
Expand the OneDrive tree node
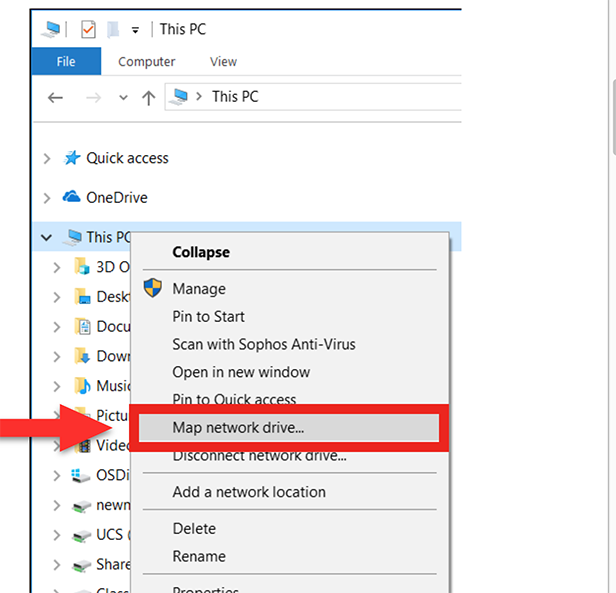click(x=47, y=198)
